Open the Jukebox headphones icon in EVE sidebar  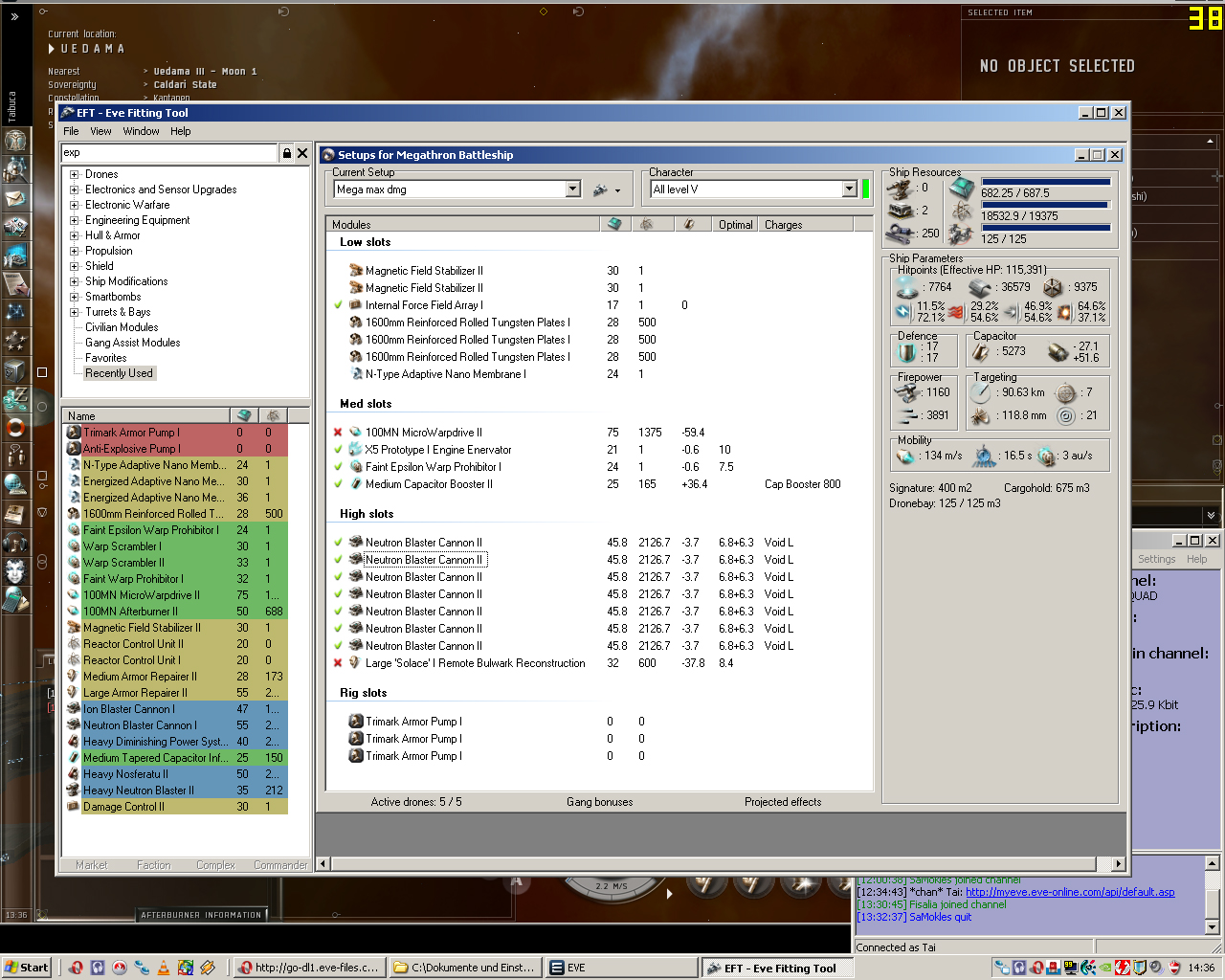click(x=15, y=543)
